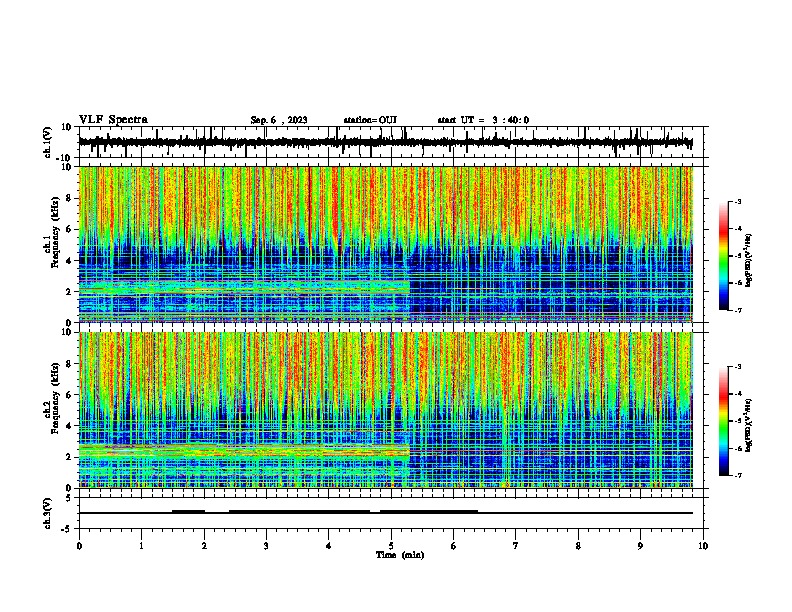Click the "8" kHz tick on ch.1 frequency axis
Image resolution: width=792 pixels, height=612 pixels.
coord(69,198)
